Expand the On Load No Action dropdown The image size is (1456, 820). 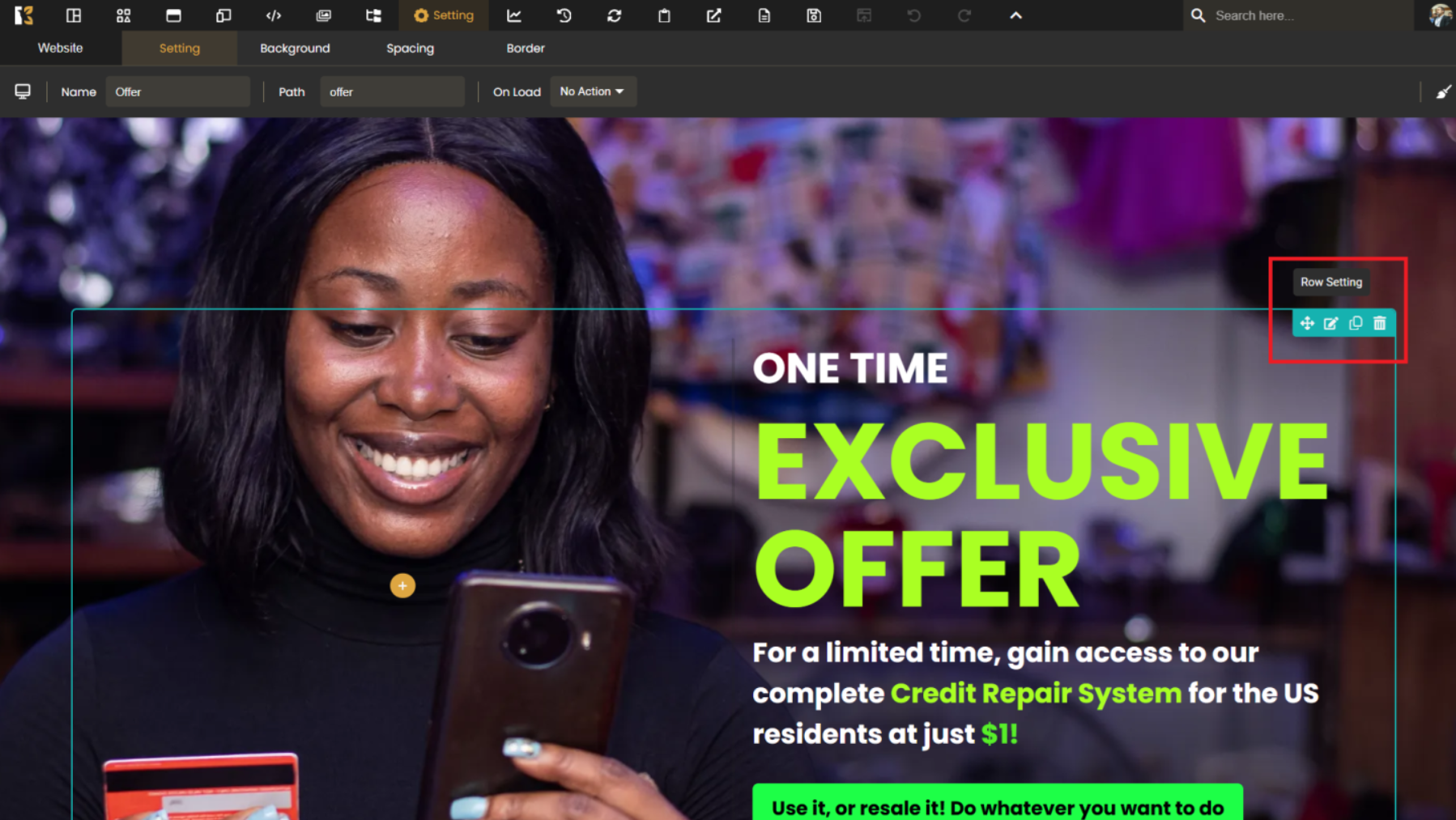593,91
